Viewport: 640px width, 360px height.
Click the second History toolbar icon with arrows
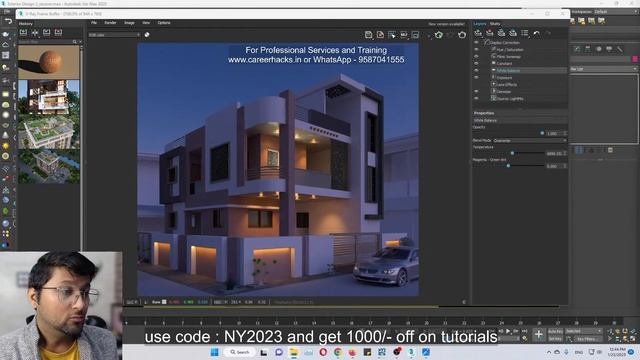(x=35, y=32)
